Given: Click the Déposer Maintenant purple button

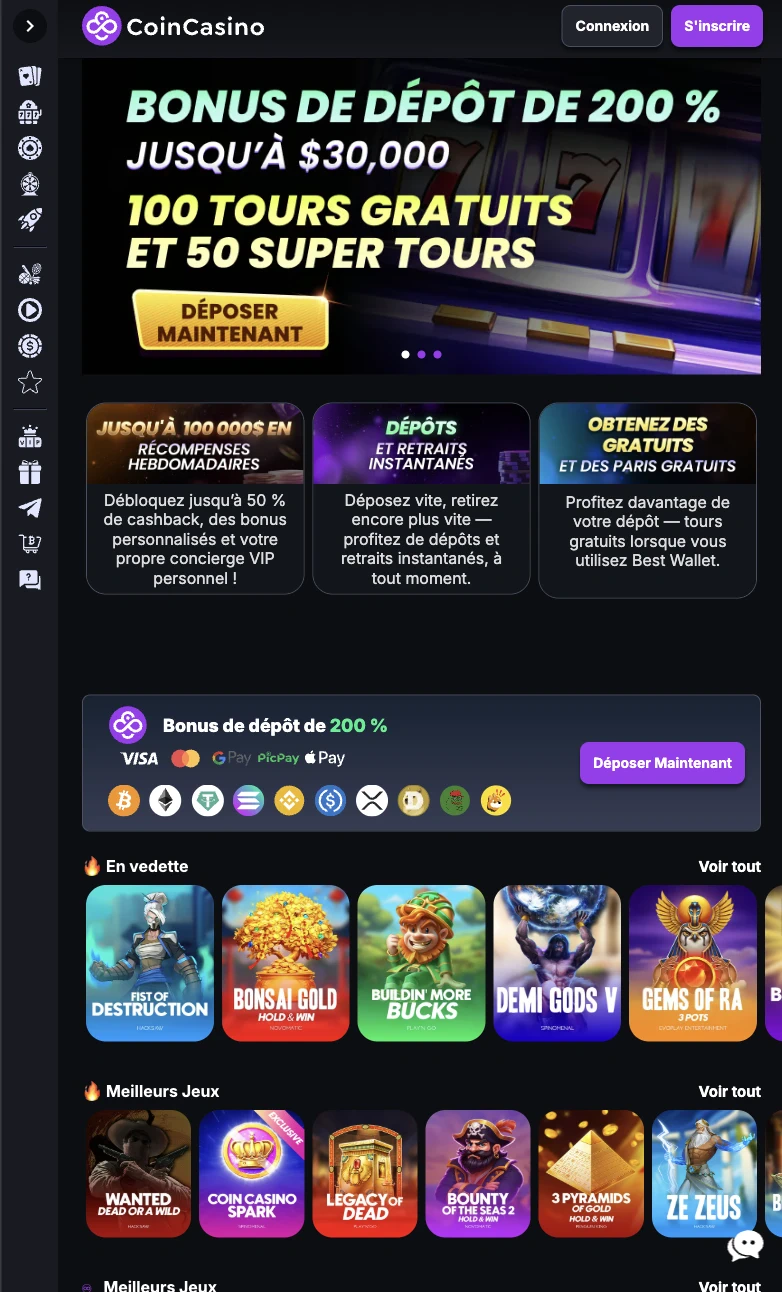Looking at the screenshot, I should tap(662, 763).
